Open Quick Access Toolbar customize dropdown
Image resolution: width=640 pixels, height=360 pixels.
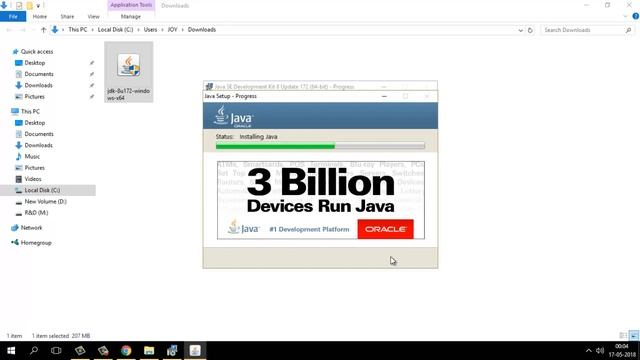point(38,6)
